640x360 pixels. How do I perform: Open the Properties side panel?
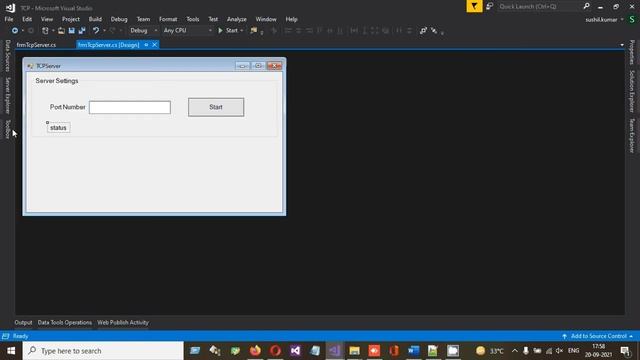tap(632, 52)
